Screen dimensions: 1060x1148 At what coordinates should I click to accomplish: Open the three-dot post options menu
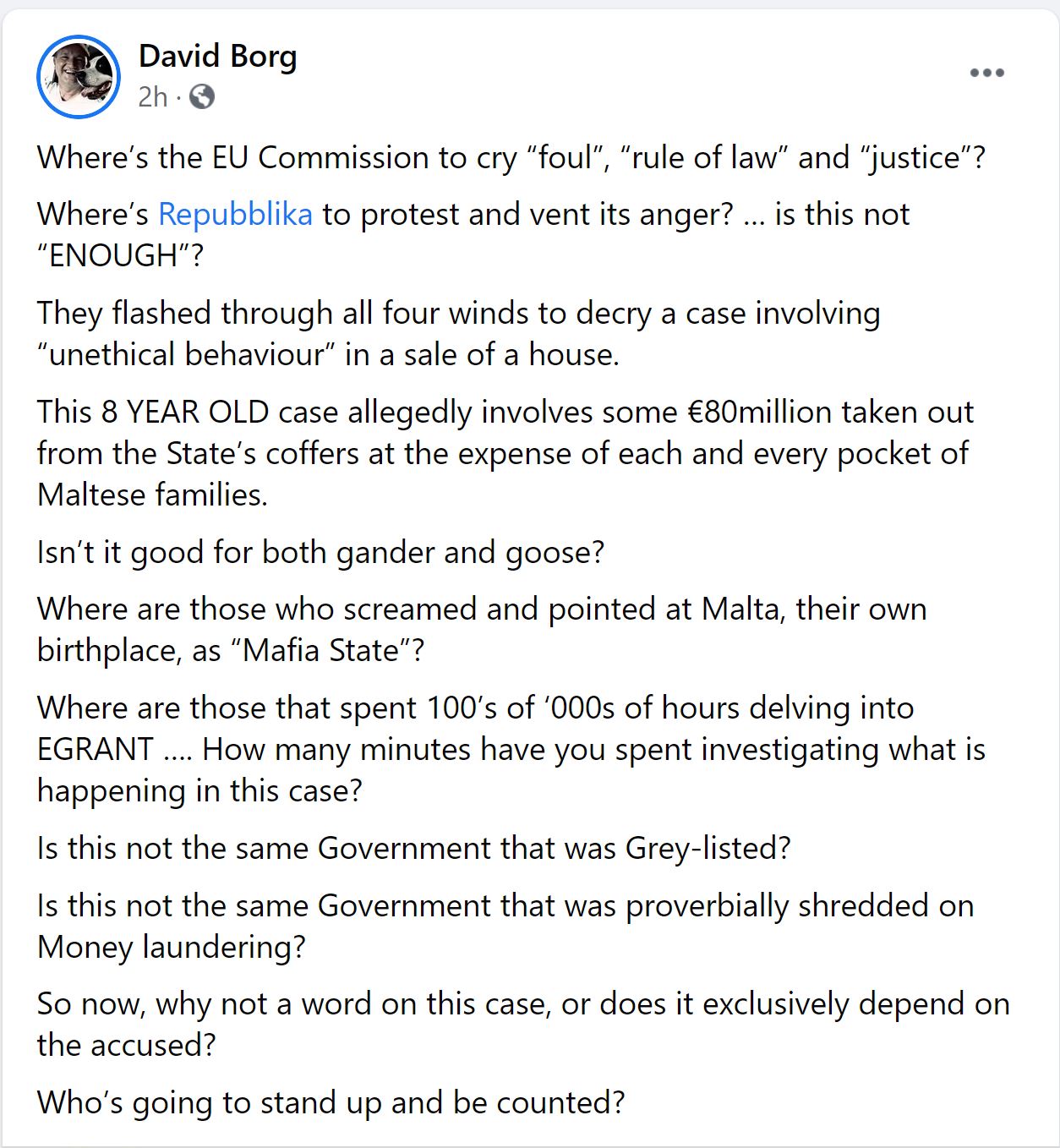[x=986, y=73]
